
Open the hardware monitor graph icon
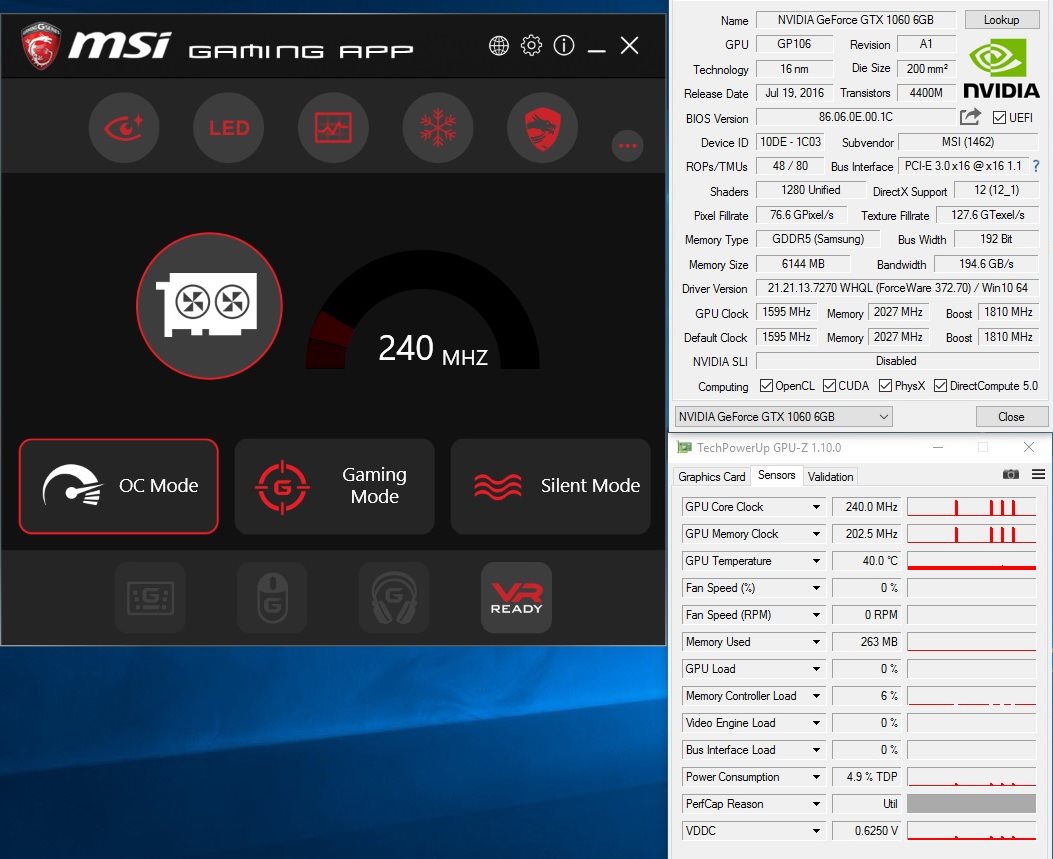(333, 128)
